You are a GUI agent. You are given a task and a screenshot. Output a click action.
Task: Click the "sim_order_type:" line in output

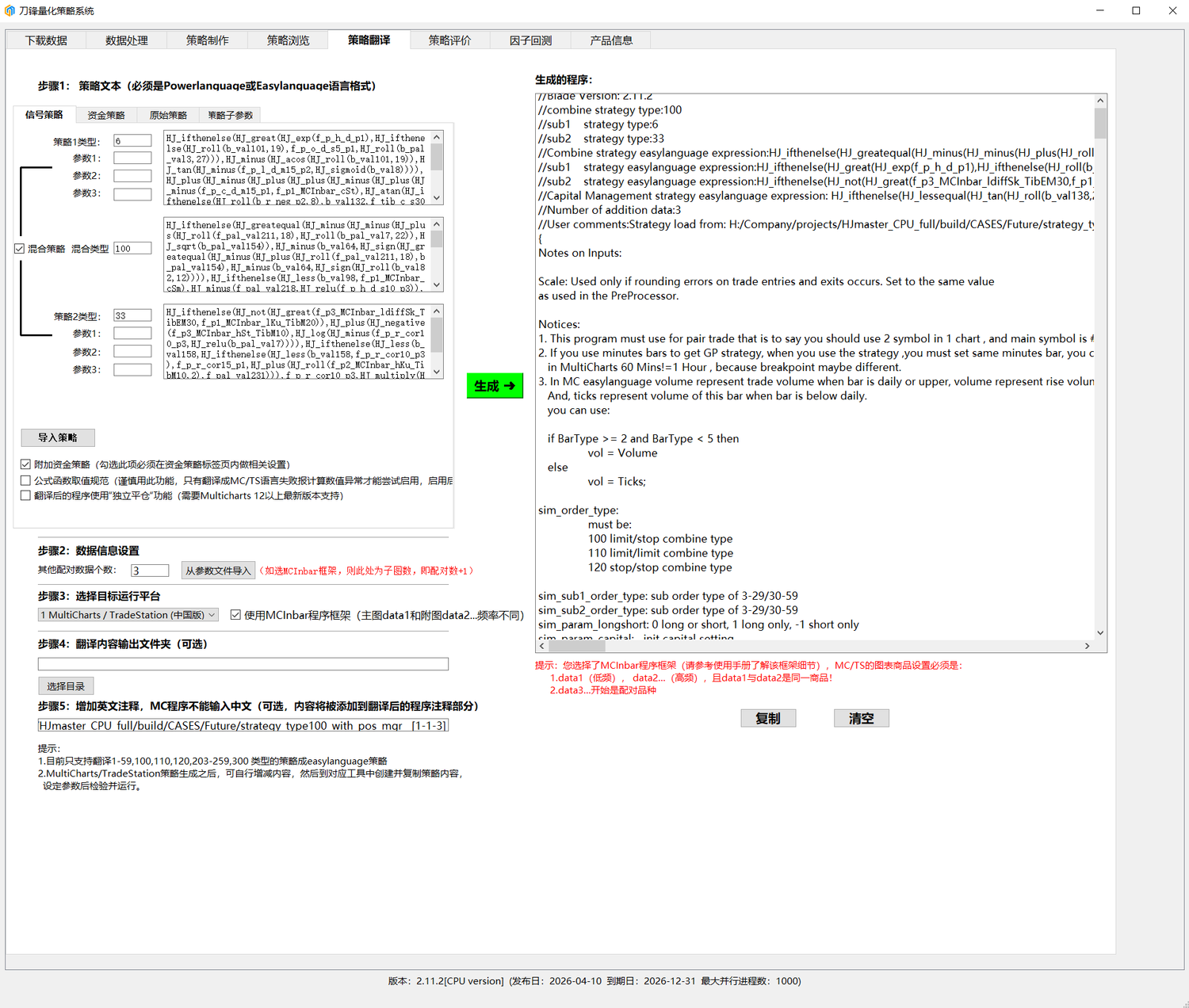[579, 510]
